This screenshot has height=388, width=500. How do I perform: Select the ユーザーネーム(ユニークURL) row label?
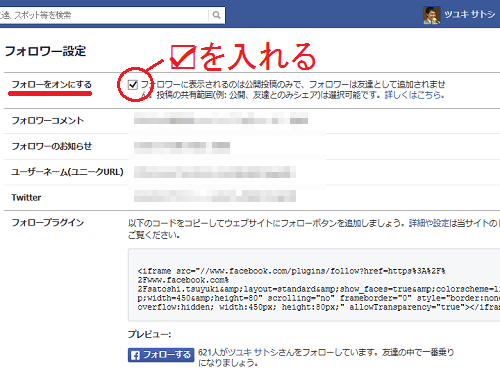point(67,172)
